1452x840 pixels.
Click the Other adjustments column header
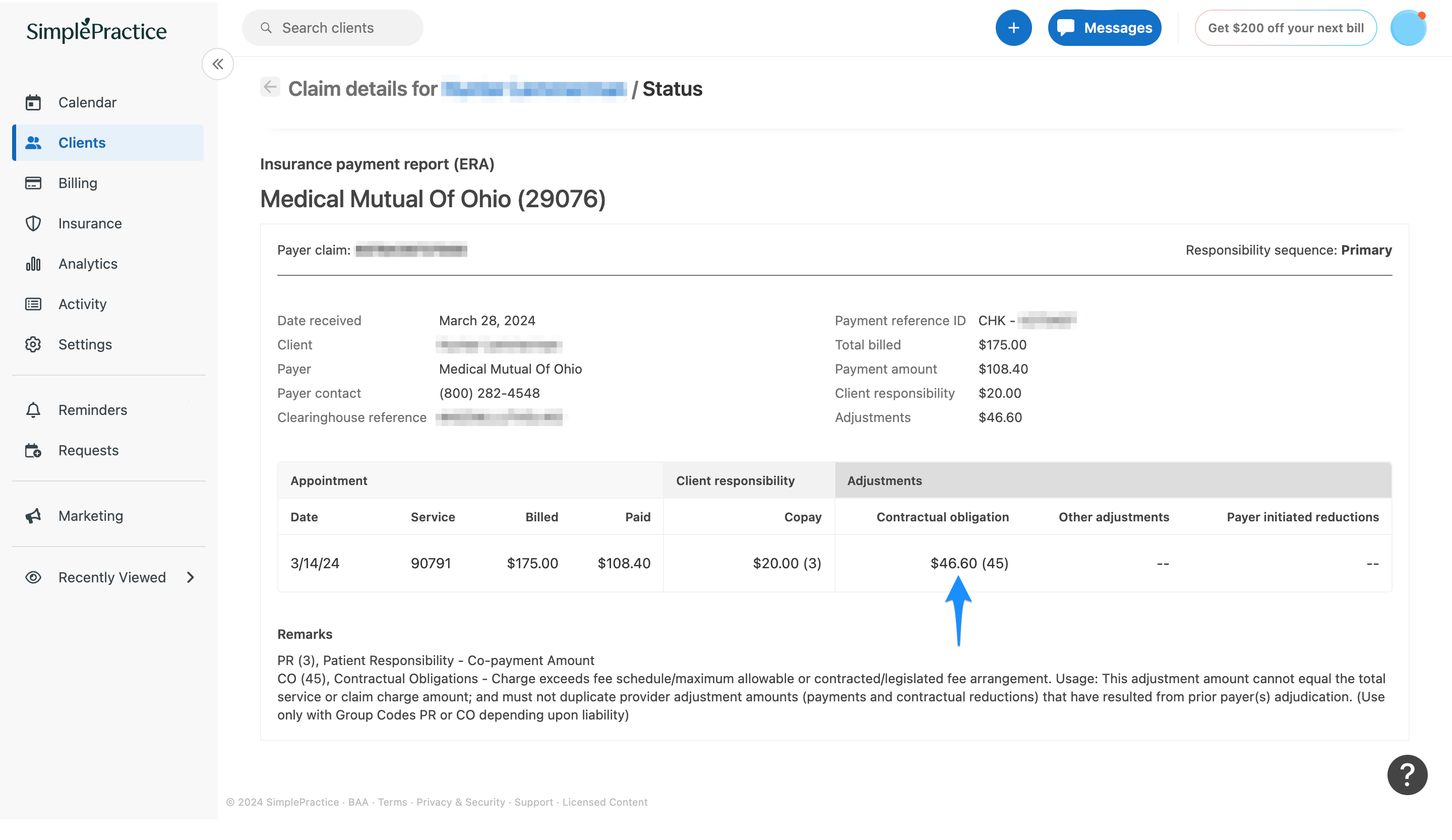1114,517
